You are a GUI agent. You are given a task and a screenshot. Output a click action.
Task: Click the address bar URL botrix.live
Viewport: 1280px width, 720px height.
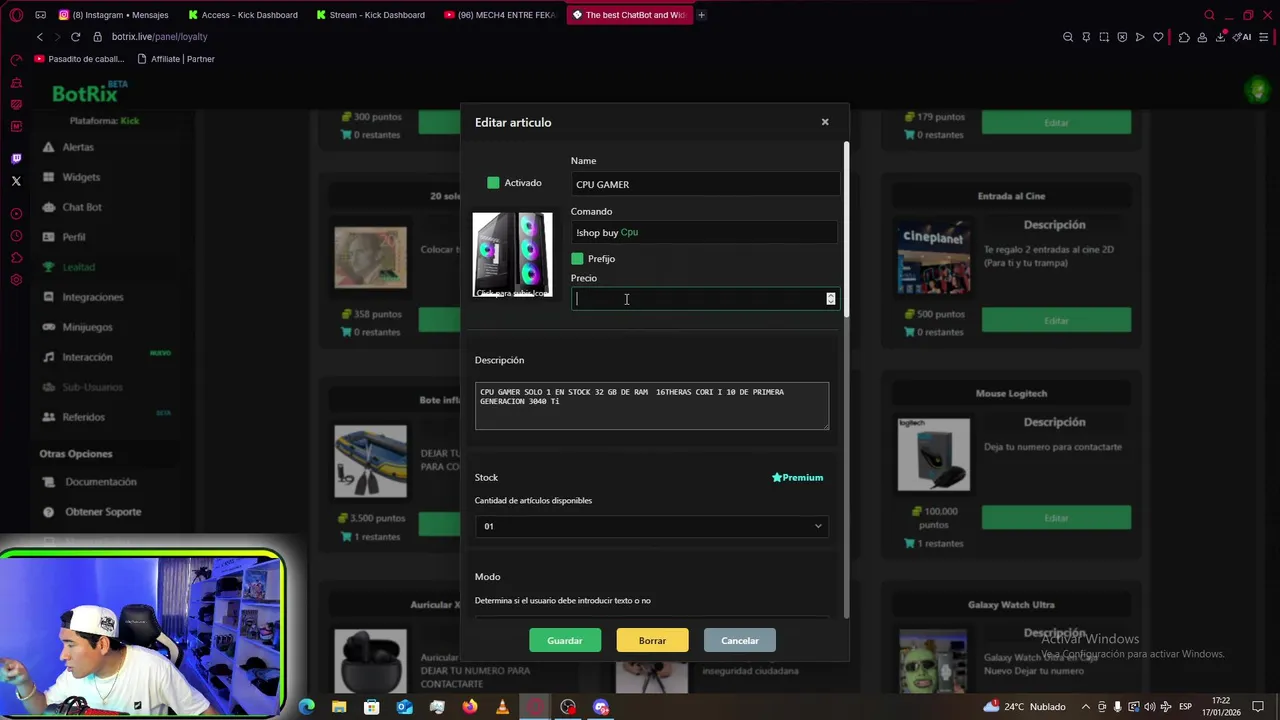point(159,37)
